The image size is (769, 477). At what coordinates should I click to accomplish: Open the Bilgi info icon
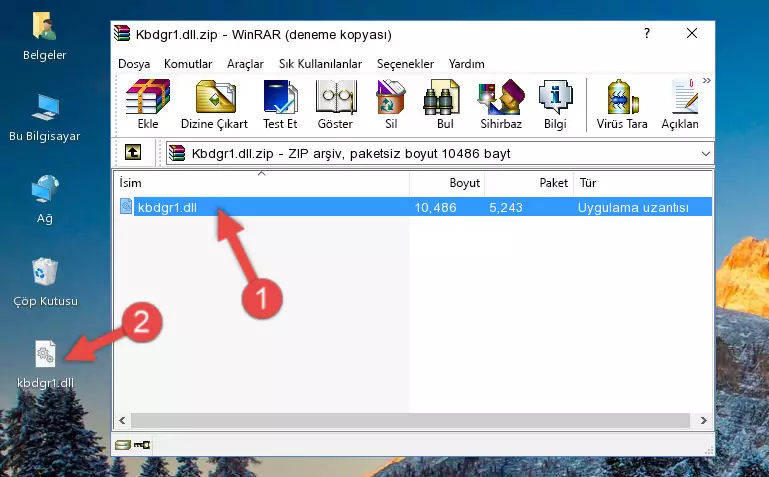tap(555, 97)
